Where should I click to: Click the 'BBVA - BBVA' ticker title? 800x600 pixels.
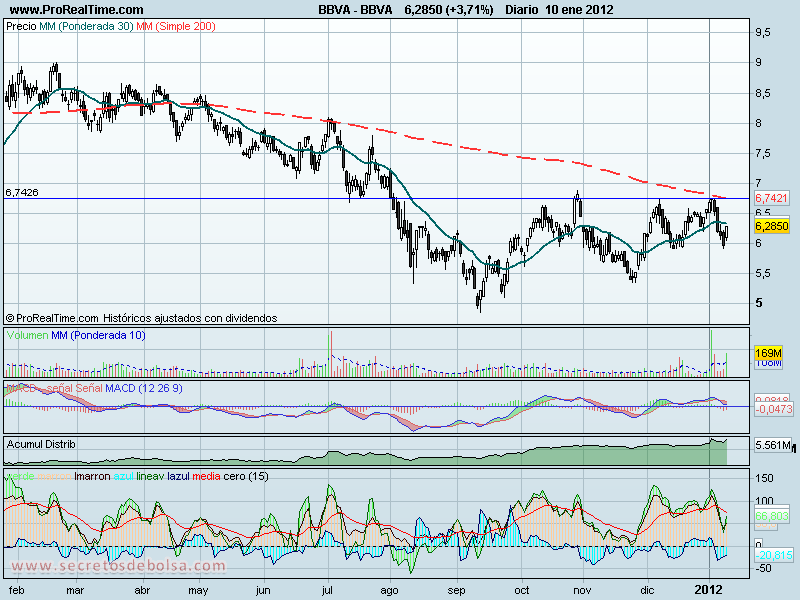pyautogui.click(x=355, y=10)
